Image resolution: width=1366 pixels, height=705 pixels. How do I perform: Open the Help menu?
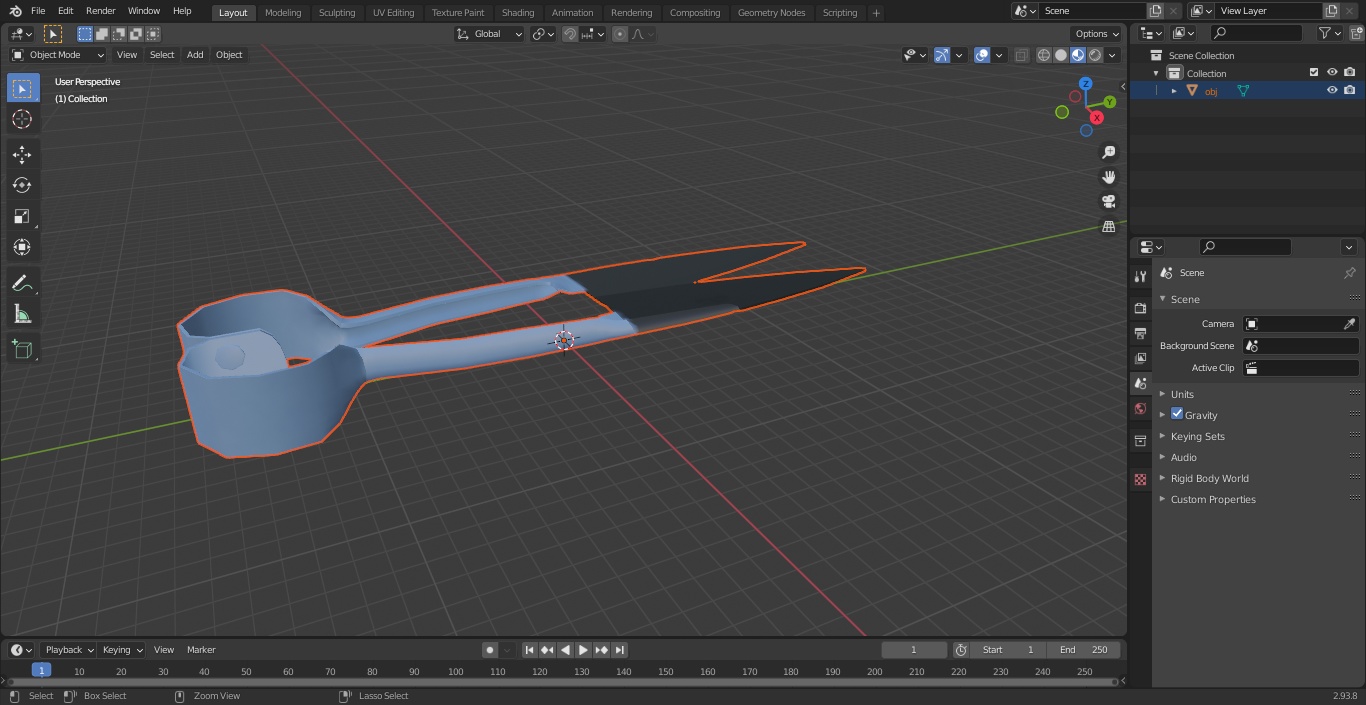click(x=182, y=11)
